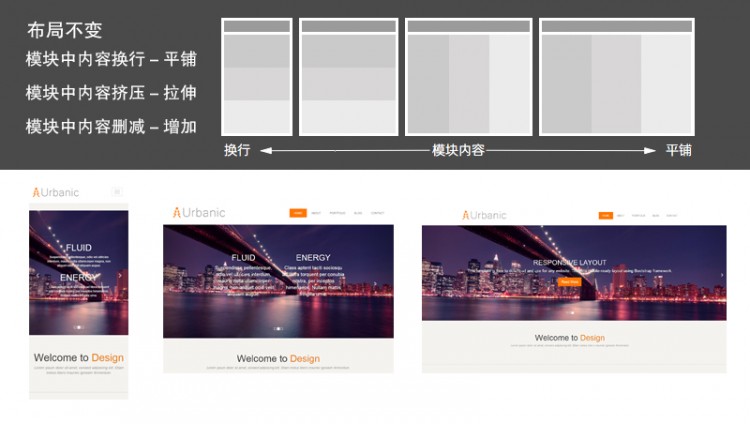Click the right arrow on the desktop hero slider
750x424 pixels.
720,274
